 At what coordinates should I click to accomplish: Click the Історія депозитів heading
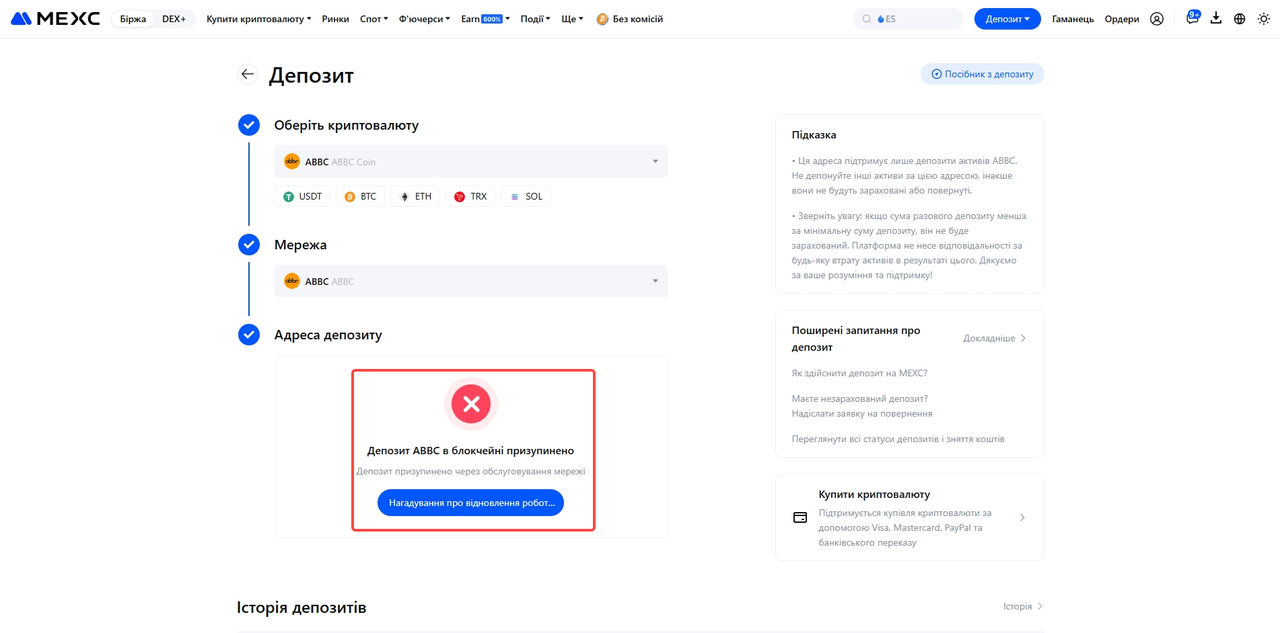point(301,607)
